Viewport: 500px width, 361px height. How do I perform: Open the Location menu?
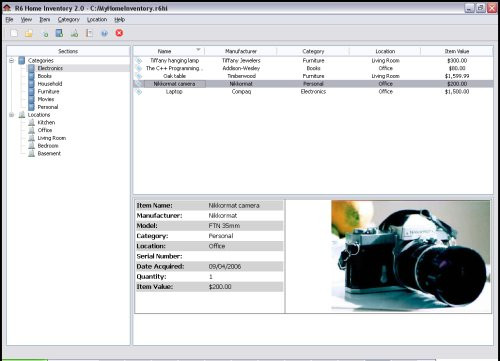point(97,20)
